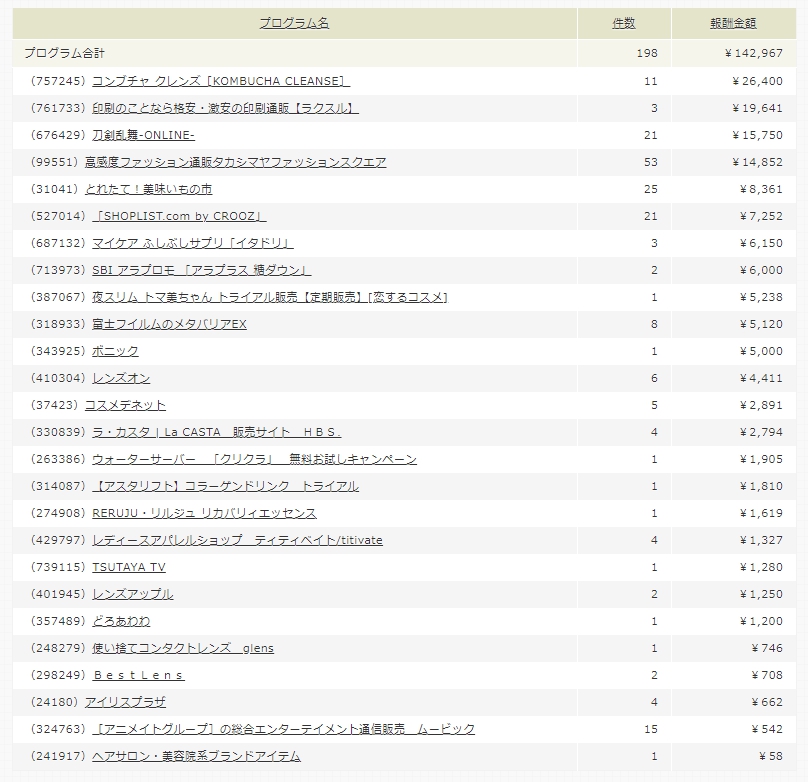Viewport: 808px width, 782px height.
Task: Click amount ¥1,619 in RERUJU row
Action: (x=761, y=513)
